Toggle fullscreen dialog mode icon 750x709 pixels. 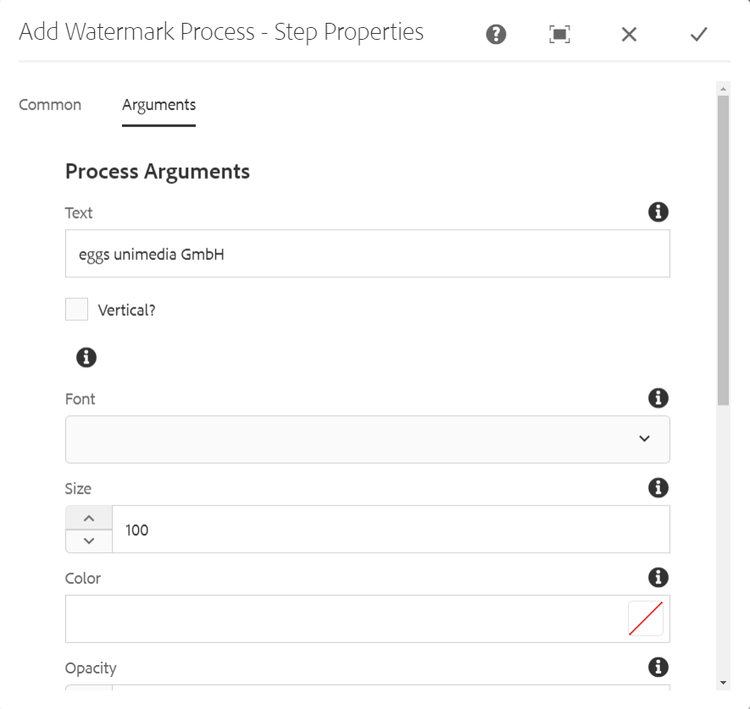pyautogui.click(x=560, y=34)
